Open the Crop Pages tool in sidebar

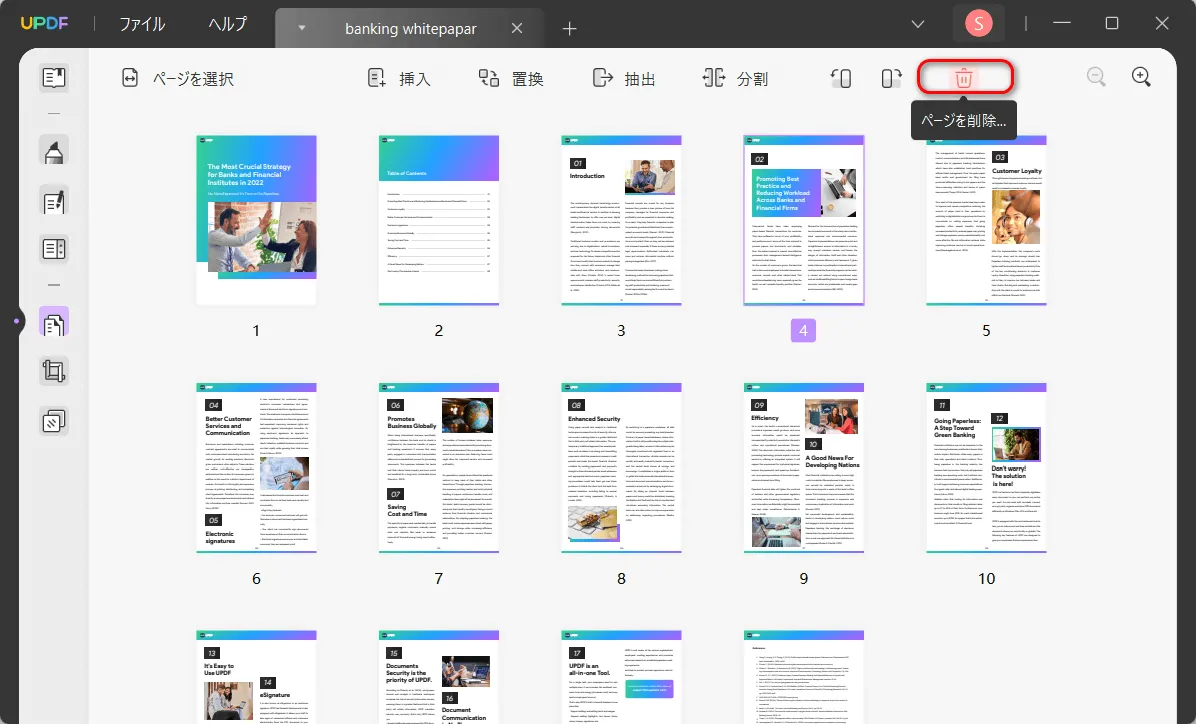[54, 372]
